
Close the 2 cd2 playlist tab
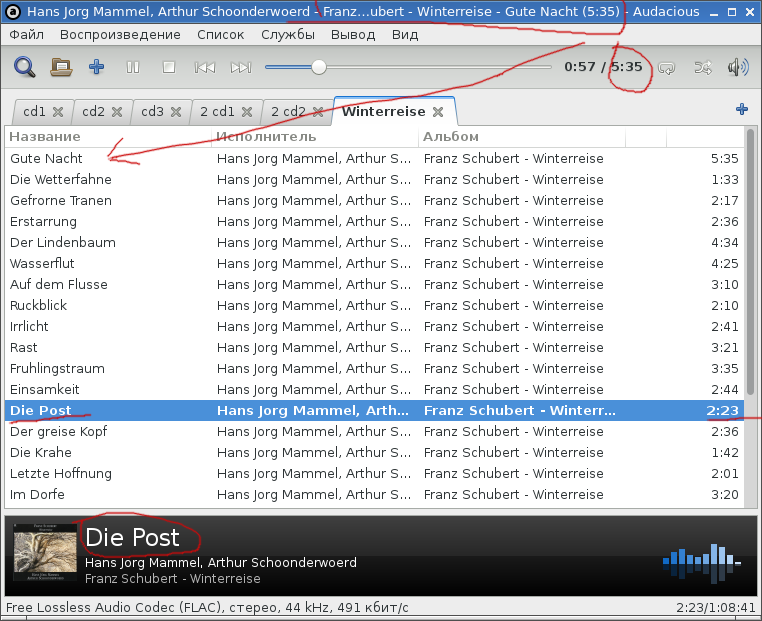point(318,112)
